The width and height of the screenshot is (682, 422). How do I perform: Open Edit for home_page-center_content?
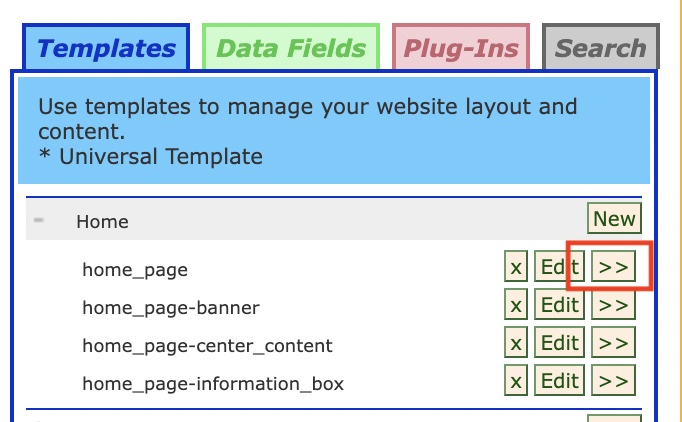pos(558,344)
